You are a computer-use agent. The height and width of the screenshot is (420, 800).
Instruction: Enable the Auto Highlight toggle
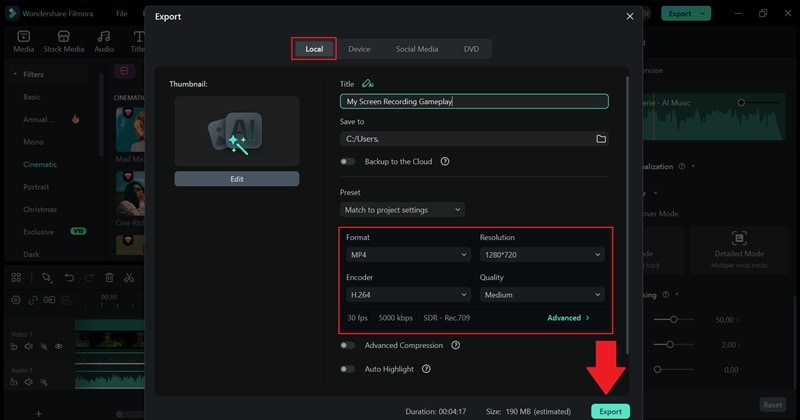coord(347,369)
